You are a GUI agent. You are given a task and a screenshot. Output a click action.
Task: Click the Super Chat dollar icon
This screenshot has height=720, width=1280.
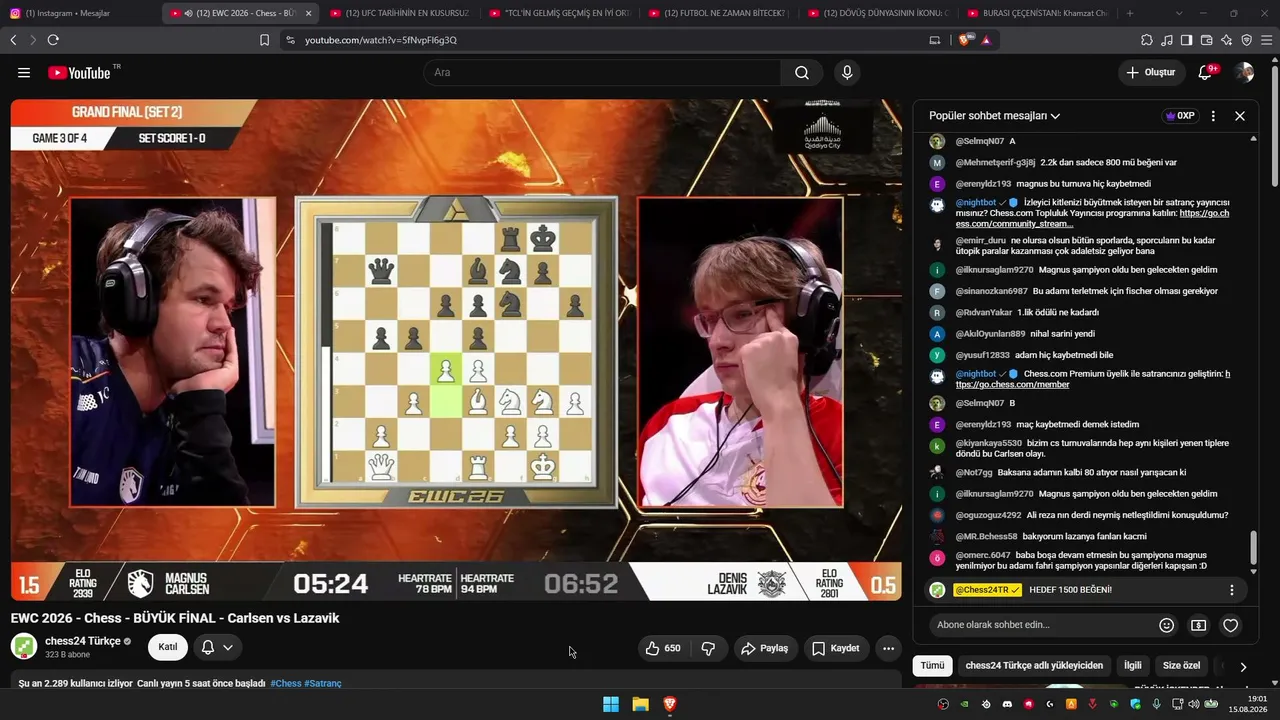(x=1198, y=625)
